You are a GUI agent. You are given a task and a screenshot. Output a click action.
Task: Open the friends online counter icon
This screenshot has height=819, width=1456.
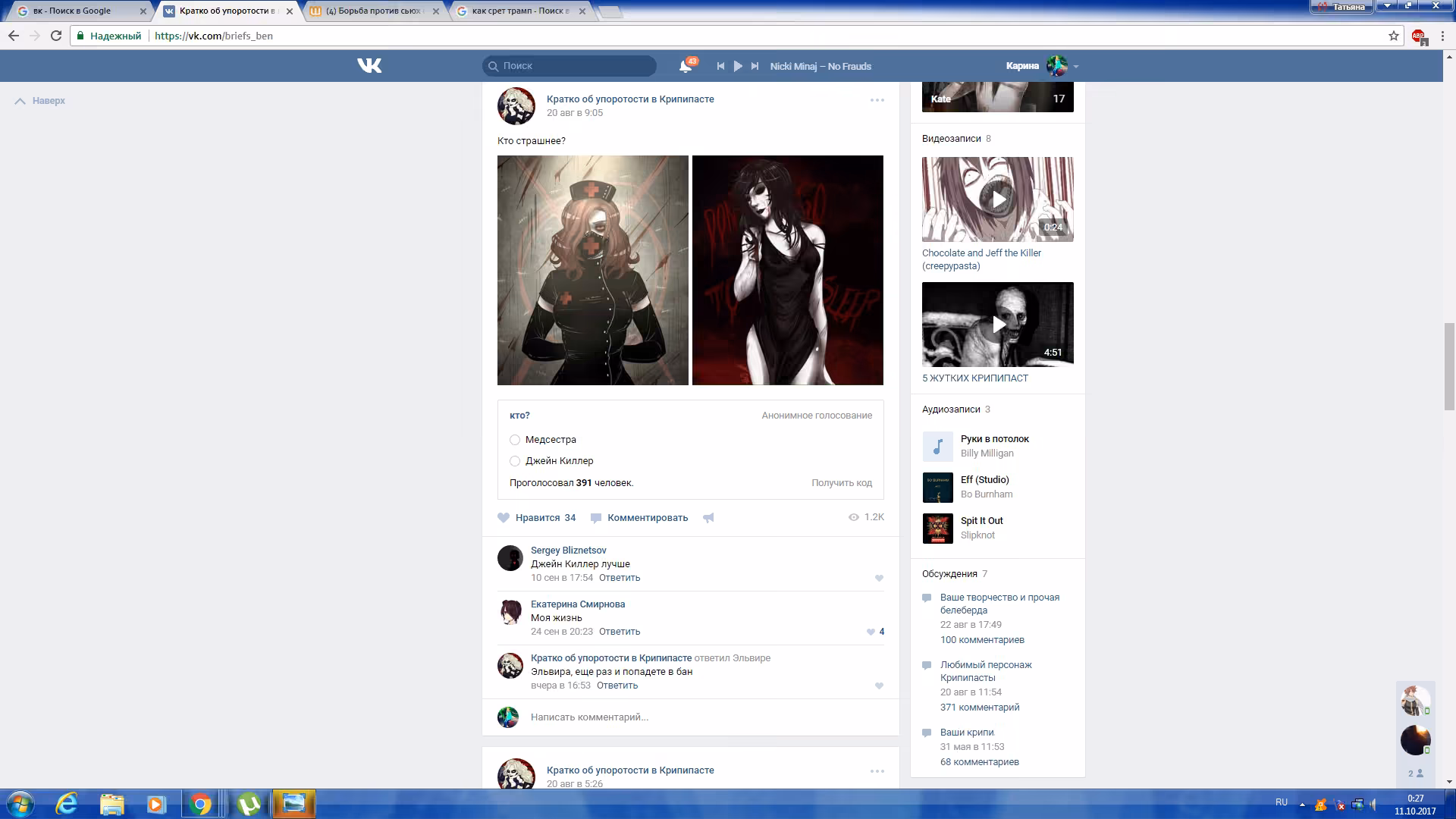point(1416,773)
